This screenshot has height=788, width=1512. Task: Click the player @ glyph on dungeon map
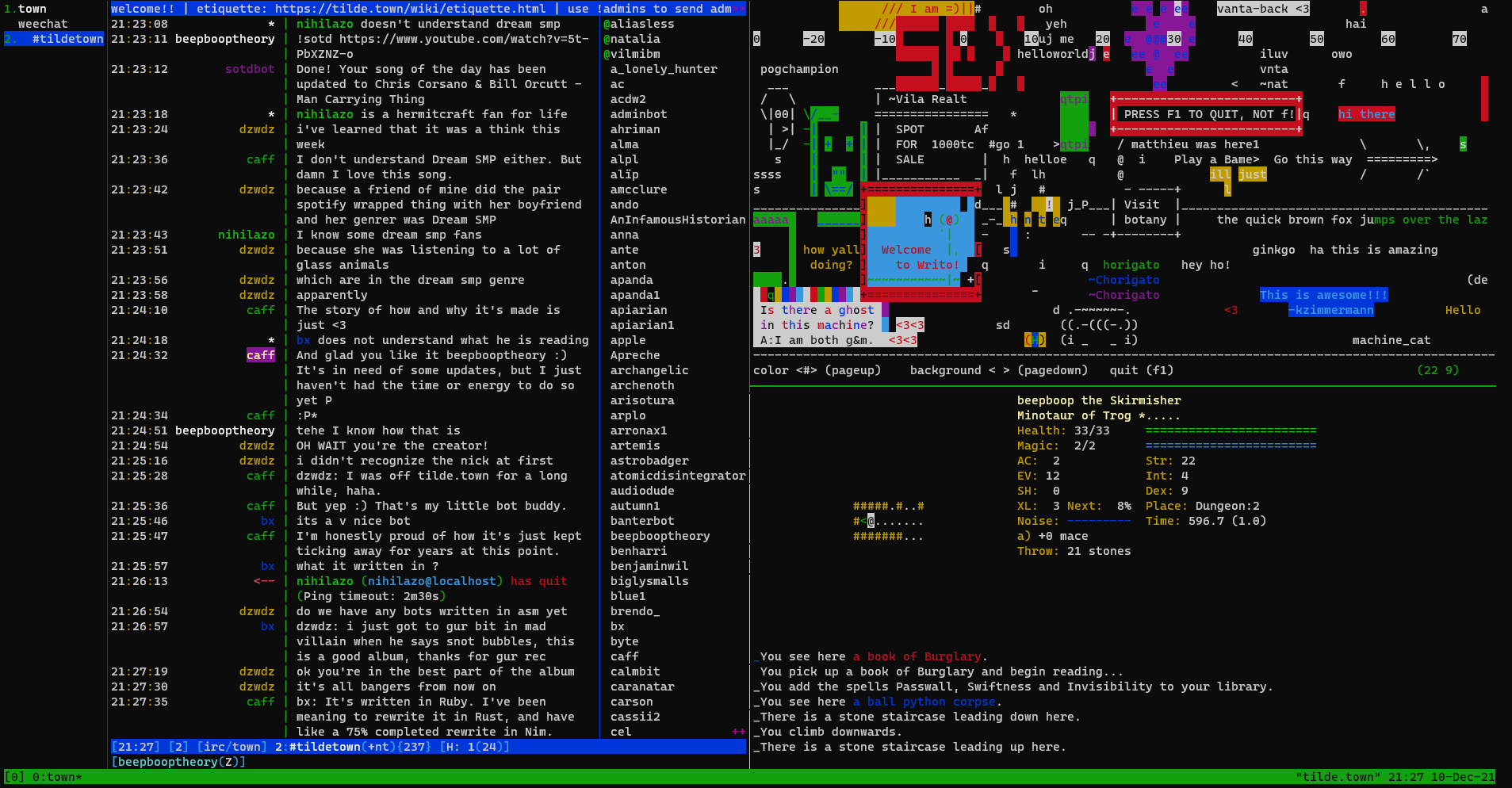[x=871, y=522]
